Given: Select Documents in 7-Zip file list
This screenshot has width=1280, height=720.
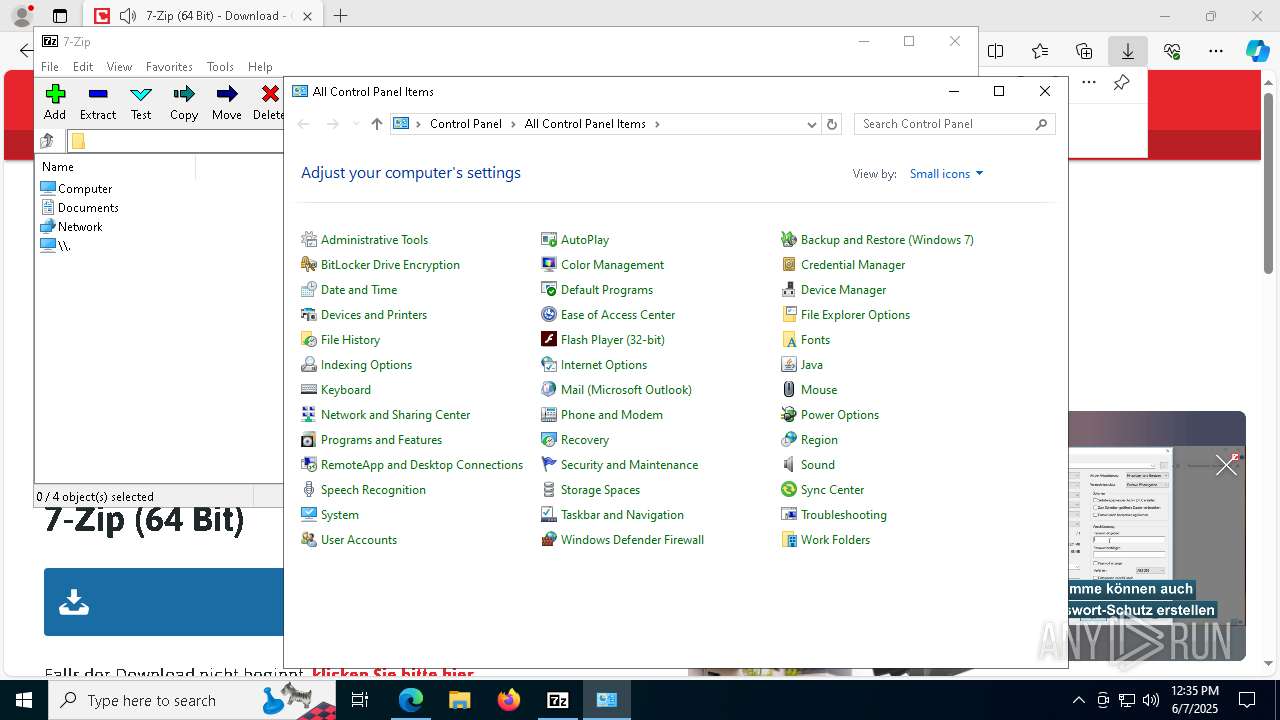Looking at the screenshot, I should point(79,207).
